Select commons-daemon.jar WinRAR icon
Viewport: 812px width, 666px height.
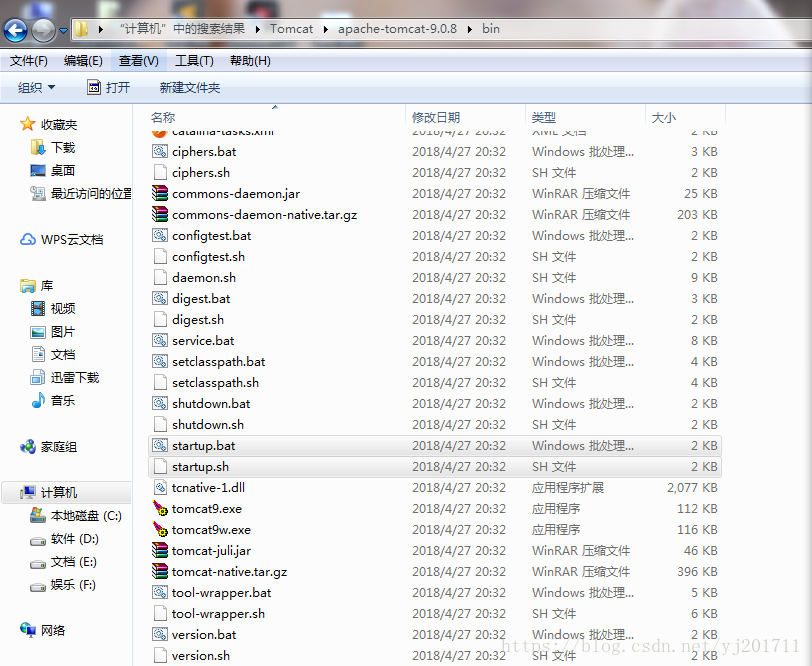[160, 193]
